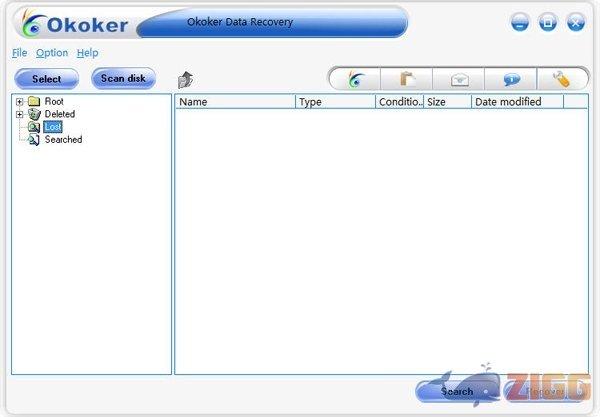Image resolution: width=600 pixels, height=417 pixels.
Task: Sort by the Name column header
Action: (x=235, y=102)
